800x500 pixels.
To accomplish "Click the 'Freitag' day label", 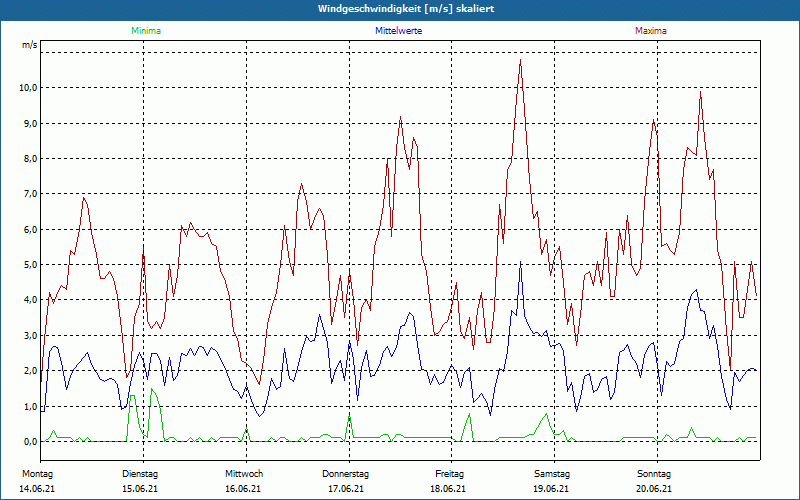I will point(449,474).
